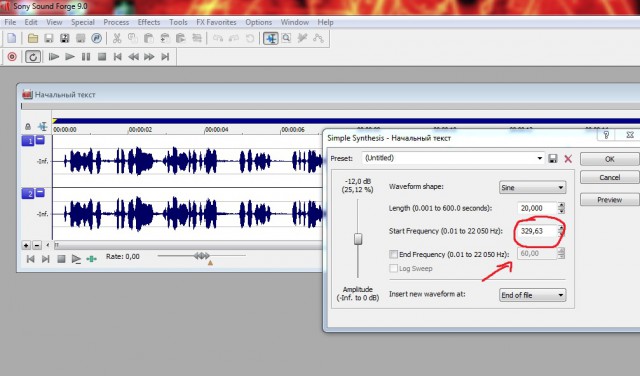Image resolution: width=640 pixels, height=376 pixels.
Task: Click the Start Frequency input field
Action: click(x=537, y=231)
